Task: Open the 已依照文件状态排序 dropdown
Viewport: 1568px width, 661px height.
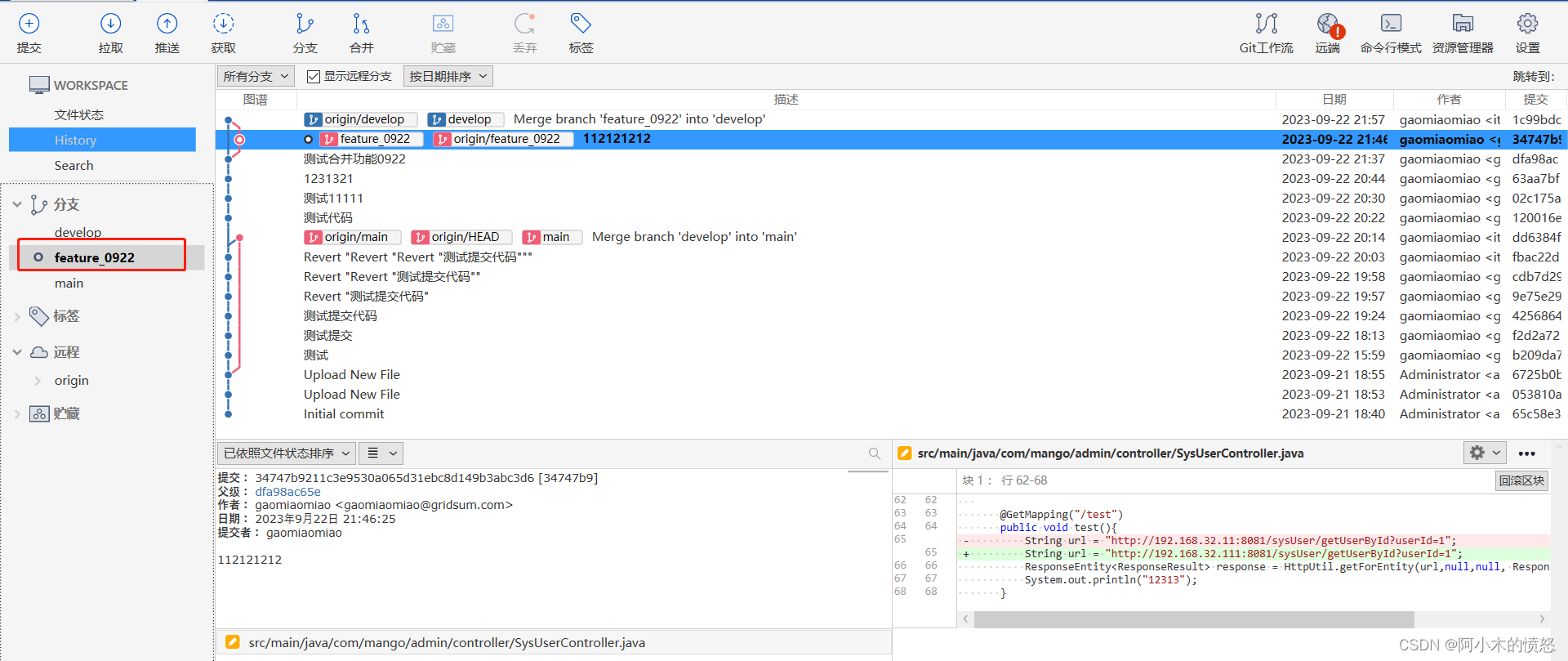Action: coord(287,453)
